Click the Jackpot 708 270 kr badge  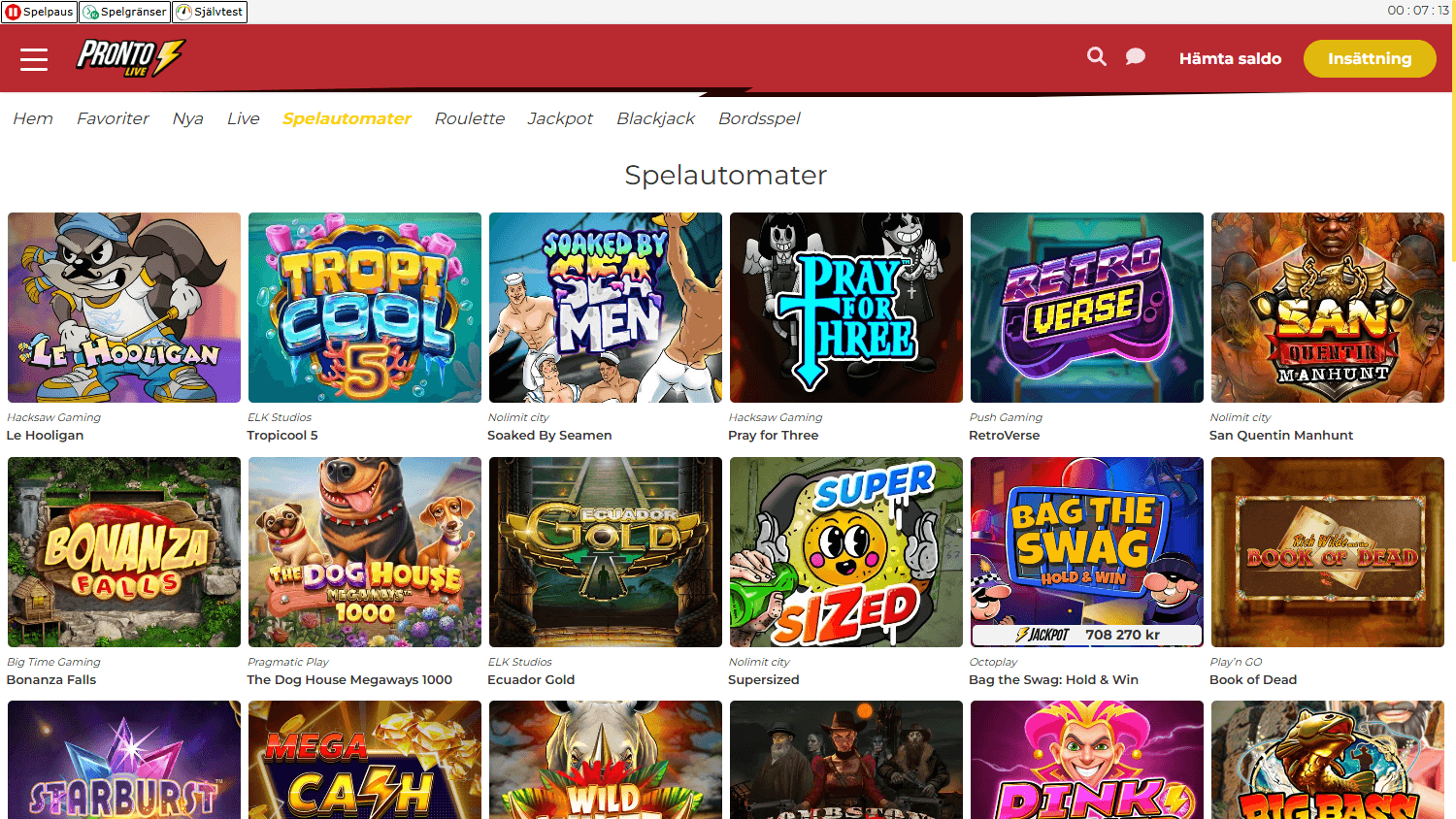1087,635
